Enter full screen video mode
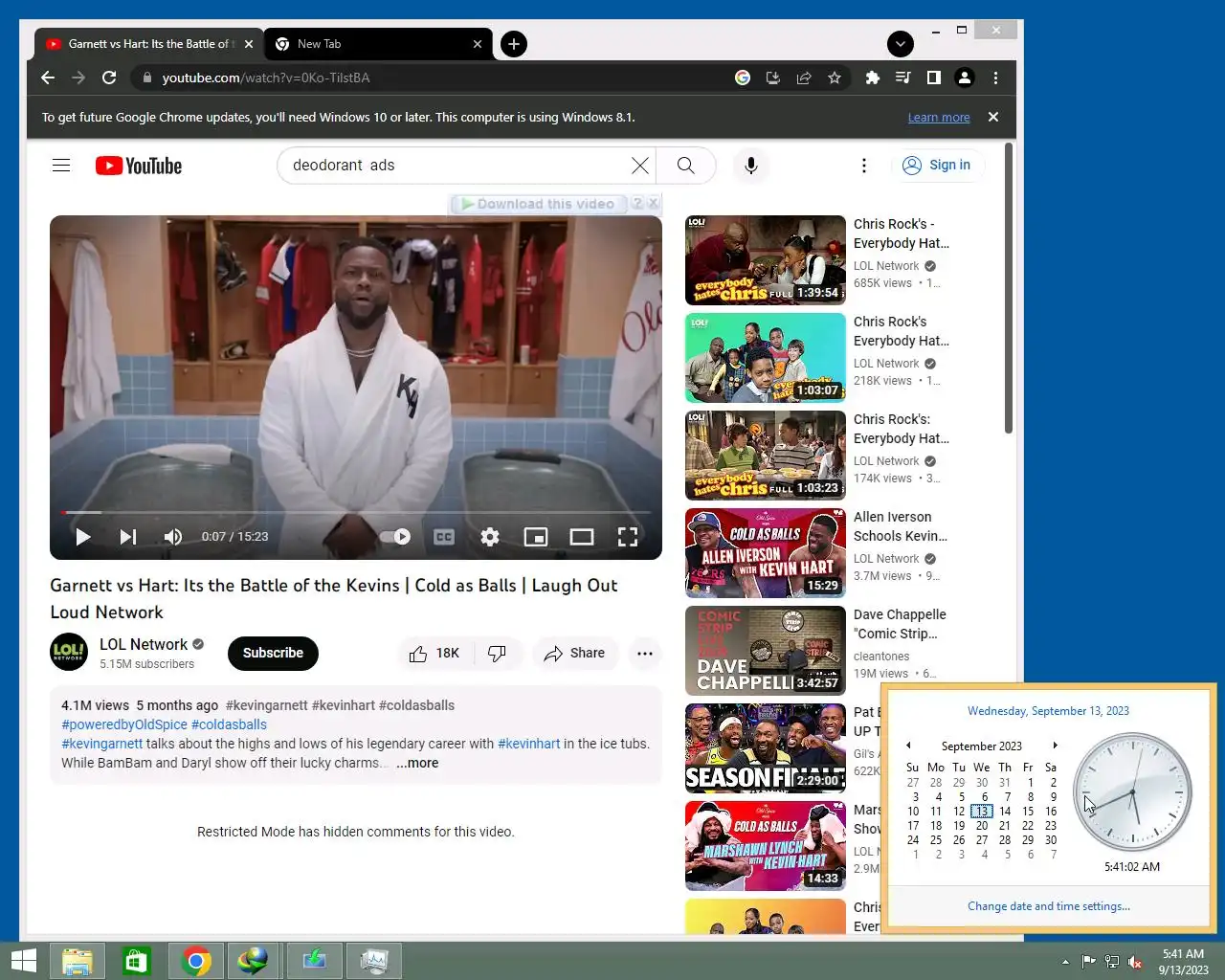The image size is (1225, 980). coord(628,537)
